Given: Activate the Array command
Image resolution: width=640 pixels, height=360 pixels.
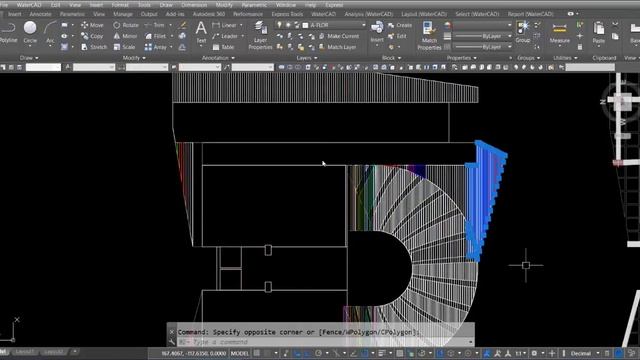Looking at the screenshot, I should coord(156,47).
